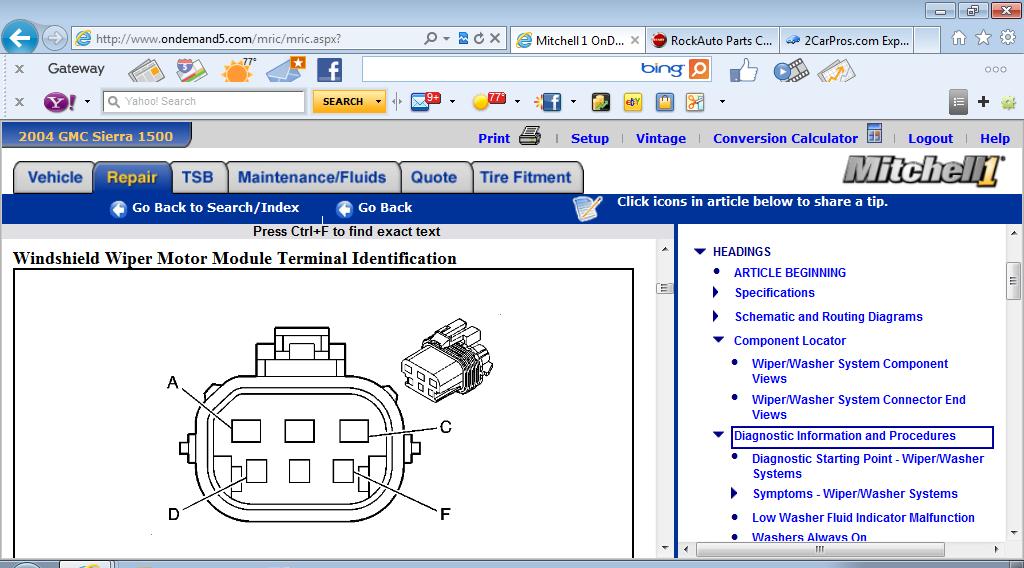Click the share-a-tip notepad icon
The image size is (1024, 568).
tap(587, 208)
